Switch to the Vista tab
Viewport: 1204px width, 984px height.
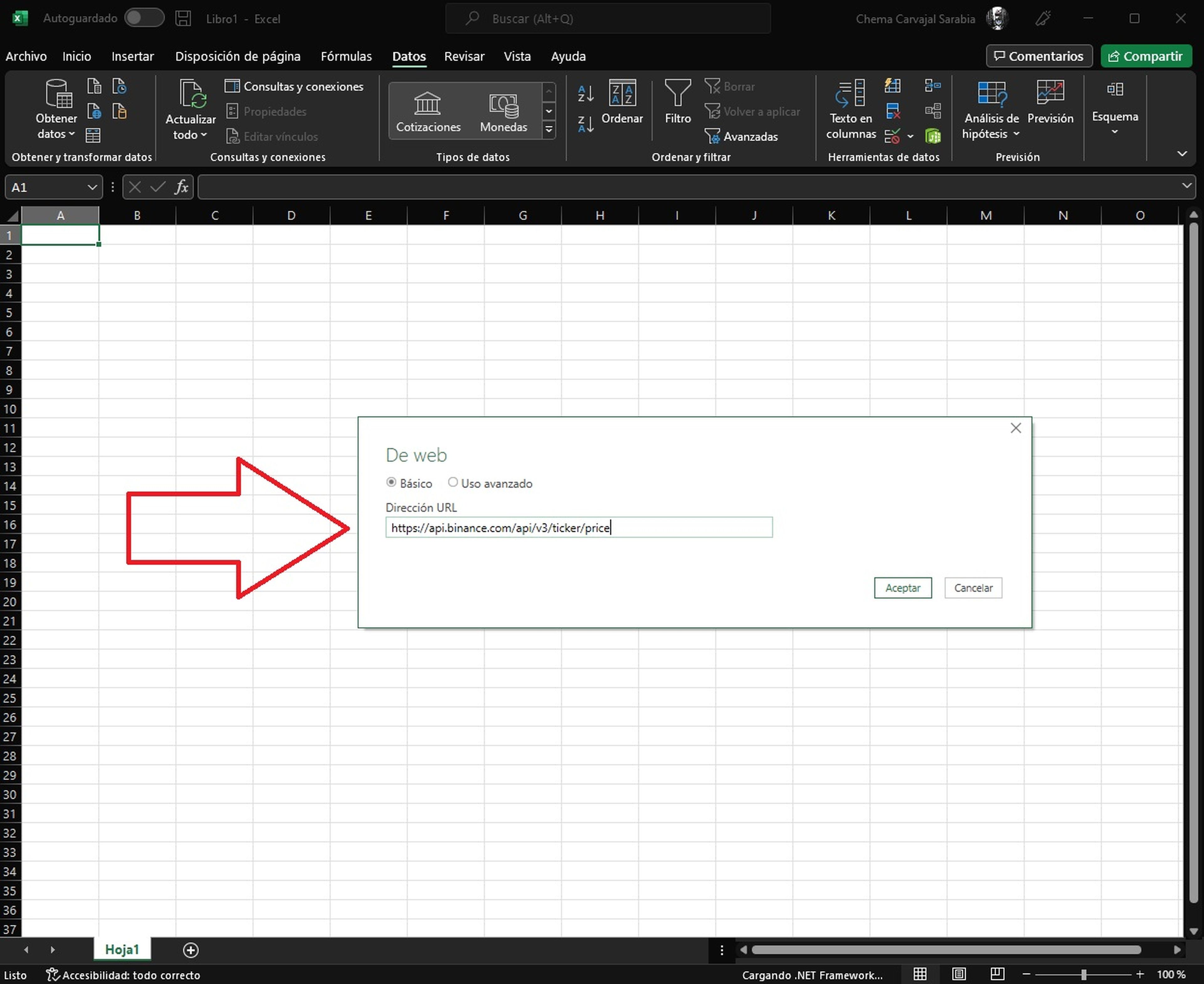coord(517,56)
